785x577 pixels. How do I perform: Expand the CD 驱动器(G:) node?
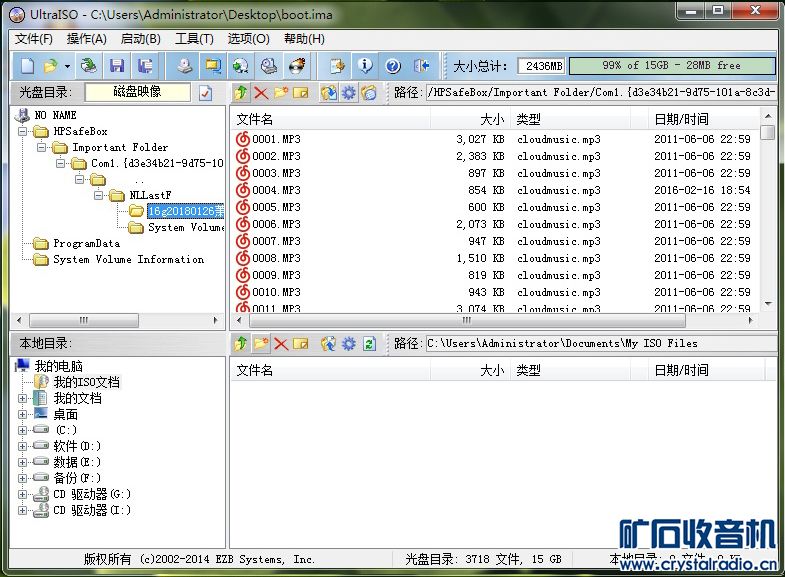(x=23, y=494)
